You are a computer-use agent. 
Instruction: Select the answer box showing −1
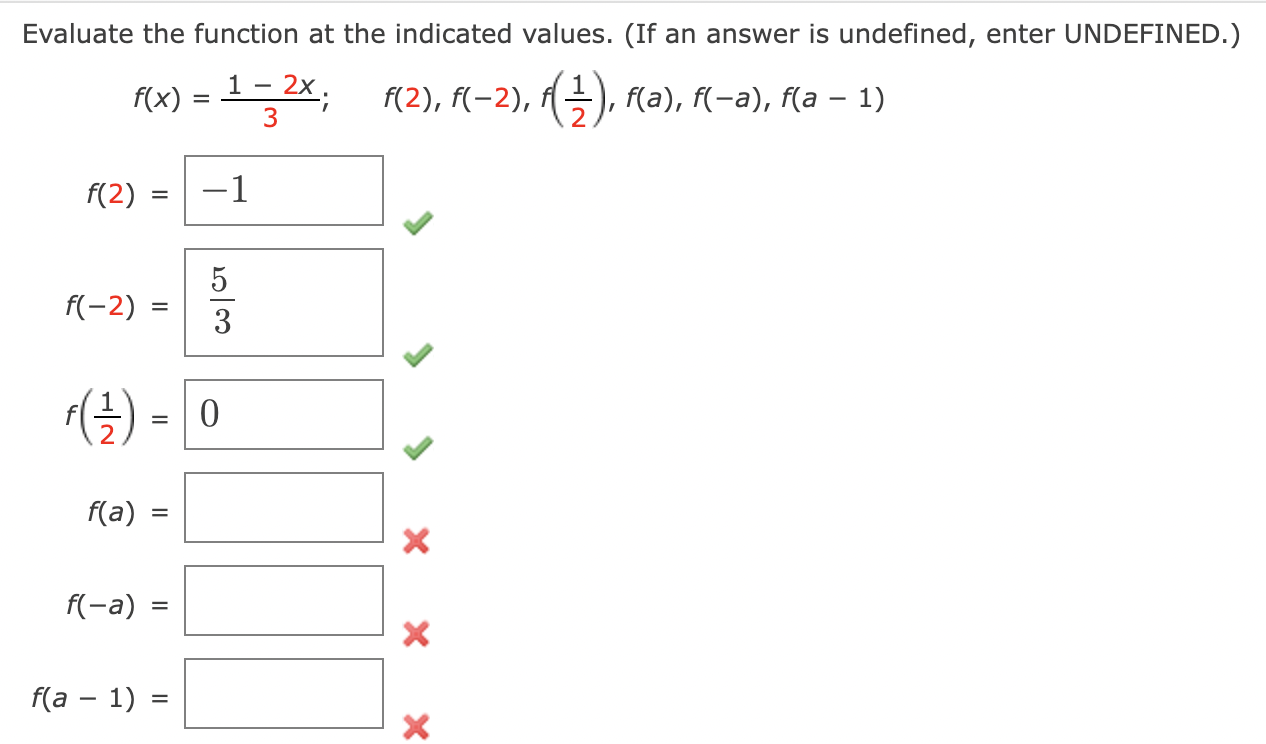pos(283,190)
